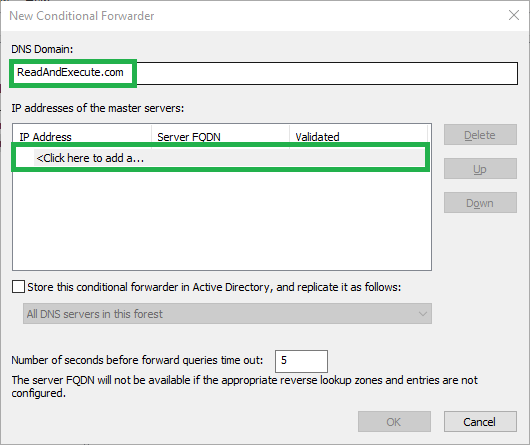Viewport: 530px width, 445px height.
Task: Enable Store this conditional forwarder in Active Directory
Action: tap(18, 287)
